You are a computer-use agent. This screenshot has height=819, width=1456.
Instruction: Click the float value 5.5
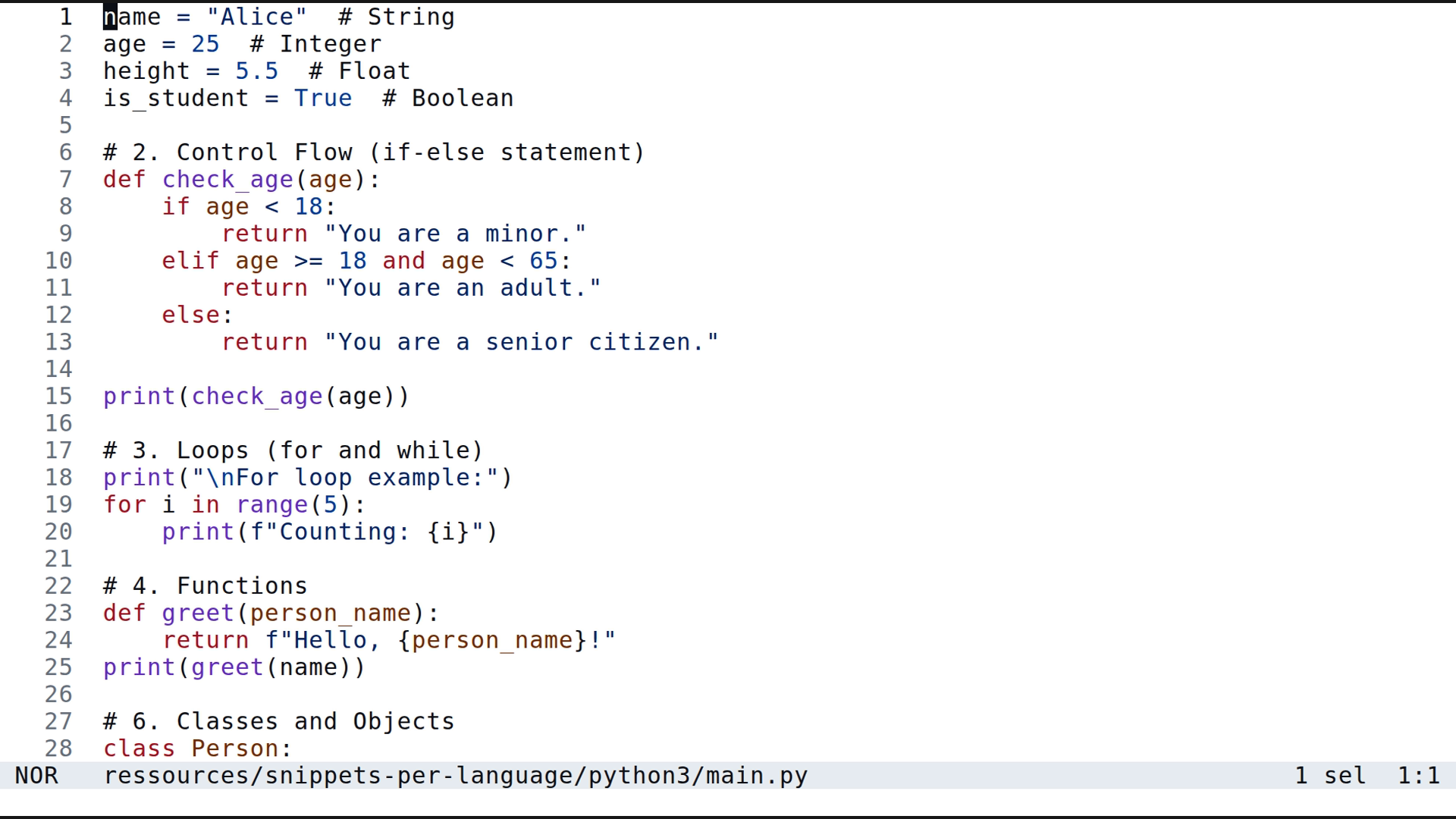click(x=256, y=71)
